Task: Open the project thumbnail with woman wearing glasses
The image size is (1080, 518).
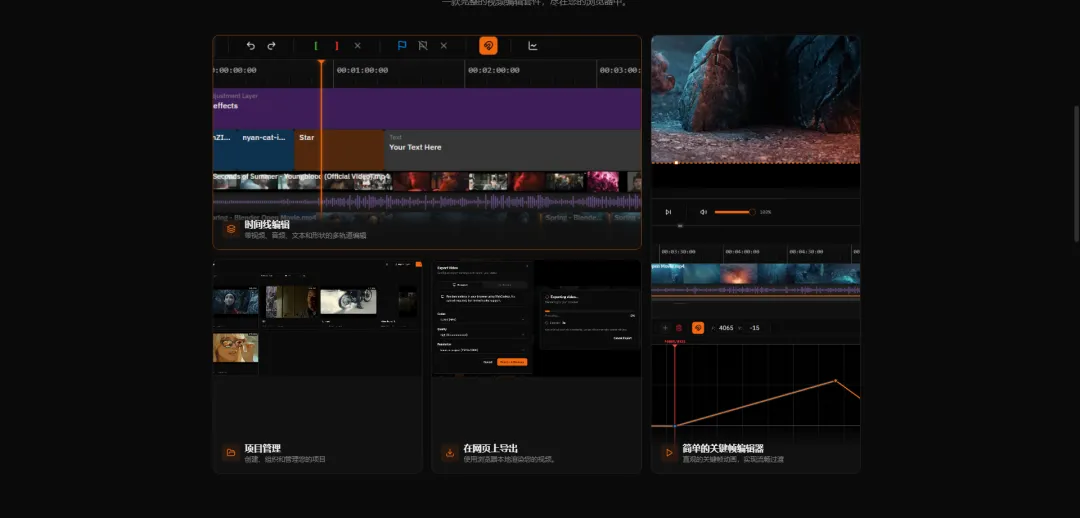Action: pos(236,348)
